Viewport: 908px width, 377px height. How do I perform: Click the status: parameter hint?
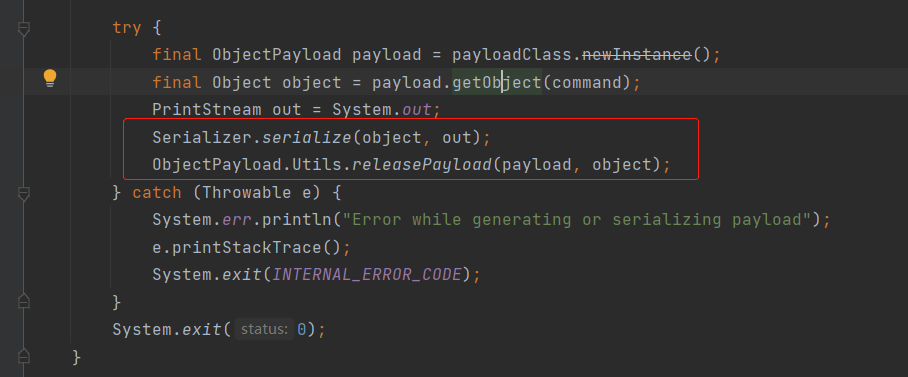pos(265,330)
